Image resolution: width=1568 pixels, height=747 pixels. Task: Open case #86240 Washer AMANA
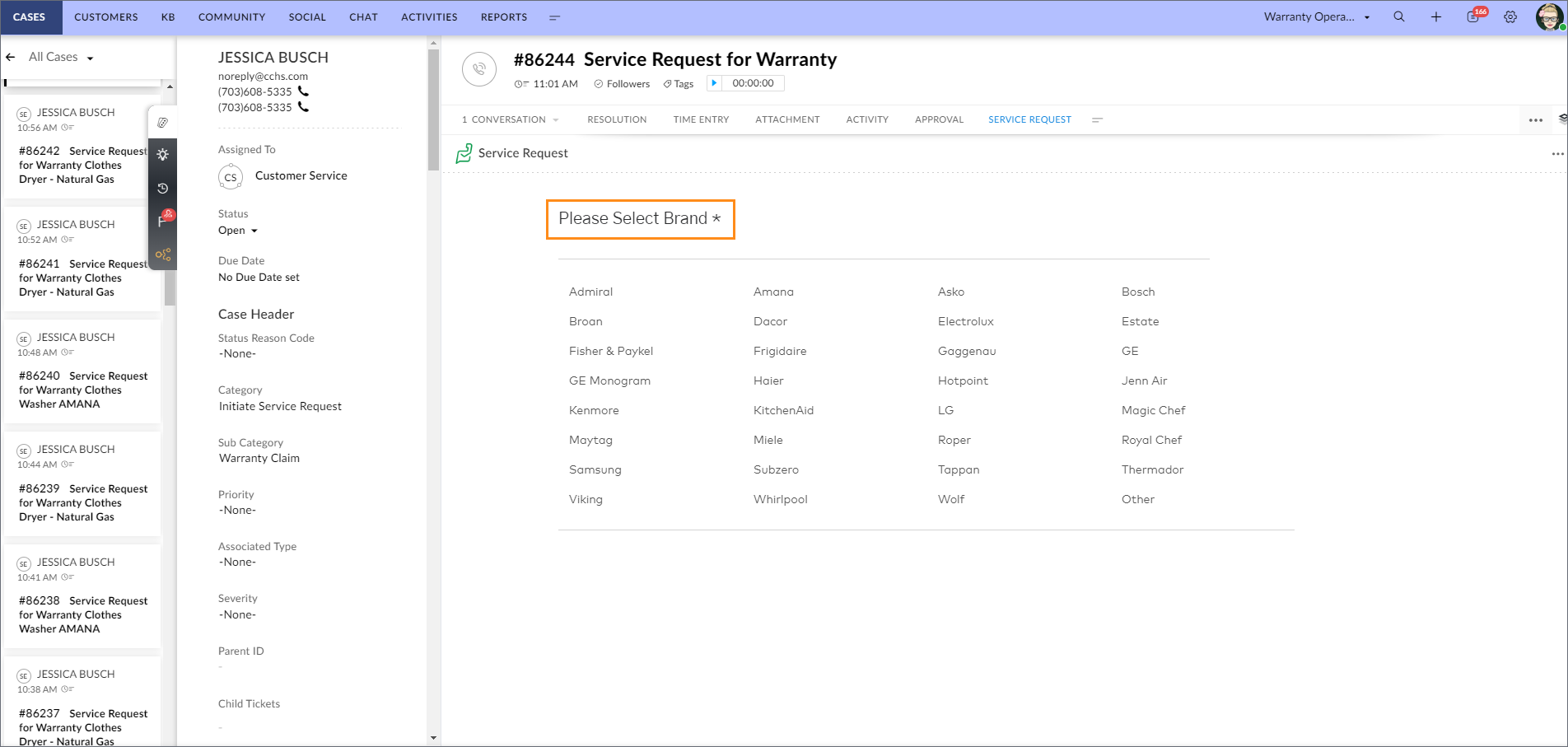tap(82, 372)
